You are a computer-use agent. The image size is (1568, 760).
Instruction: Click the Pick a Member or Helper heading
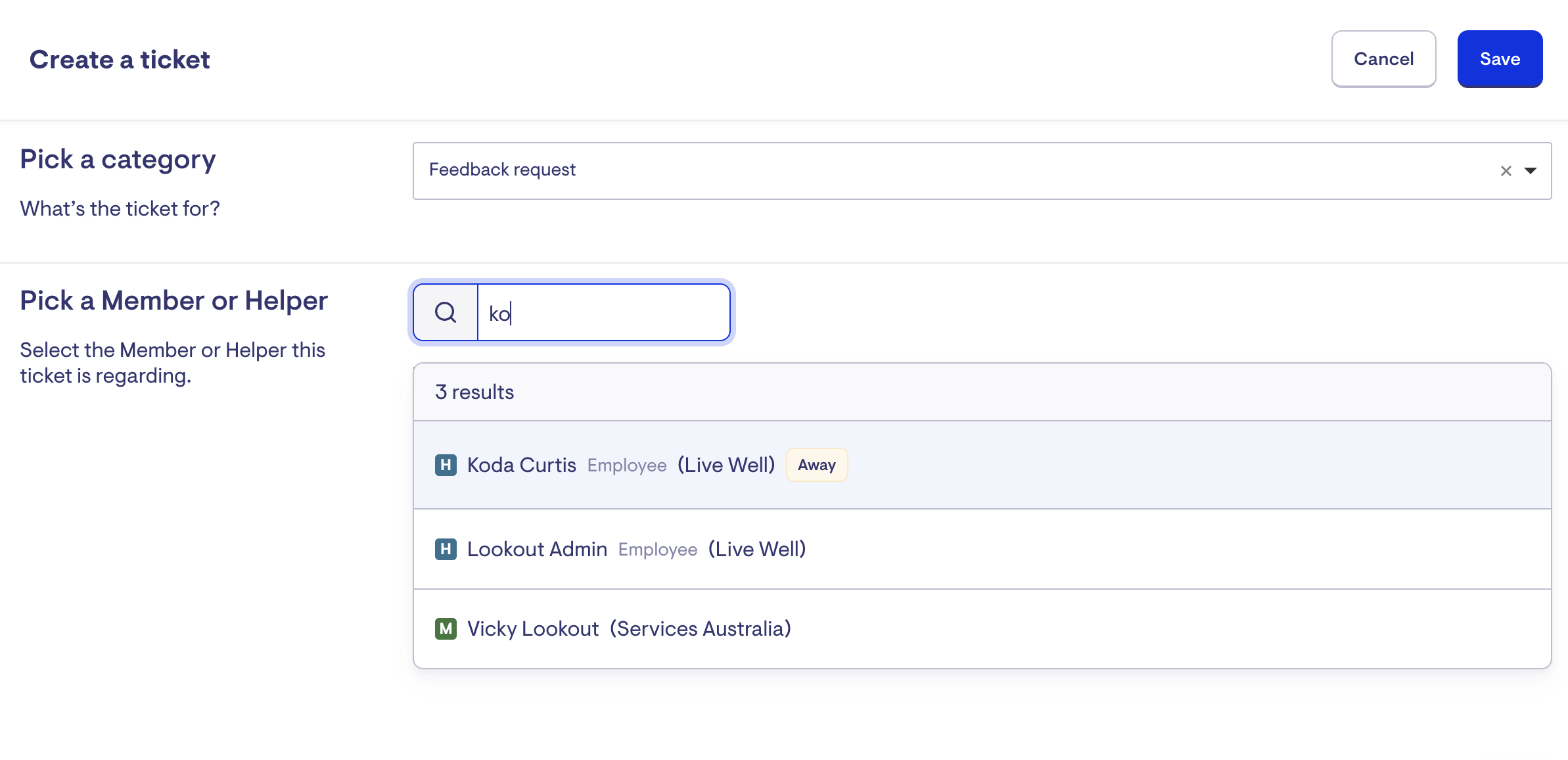[x=173, y=300]
